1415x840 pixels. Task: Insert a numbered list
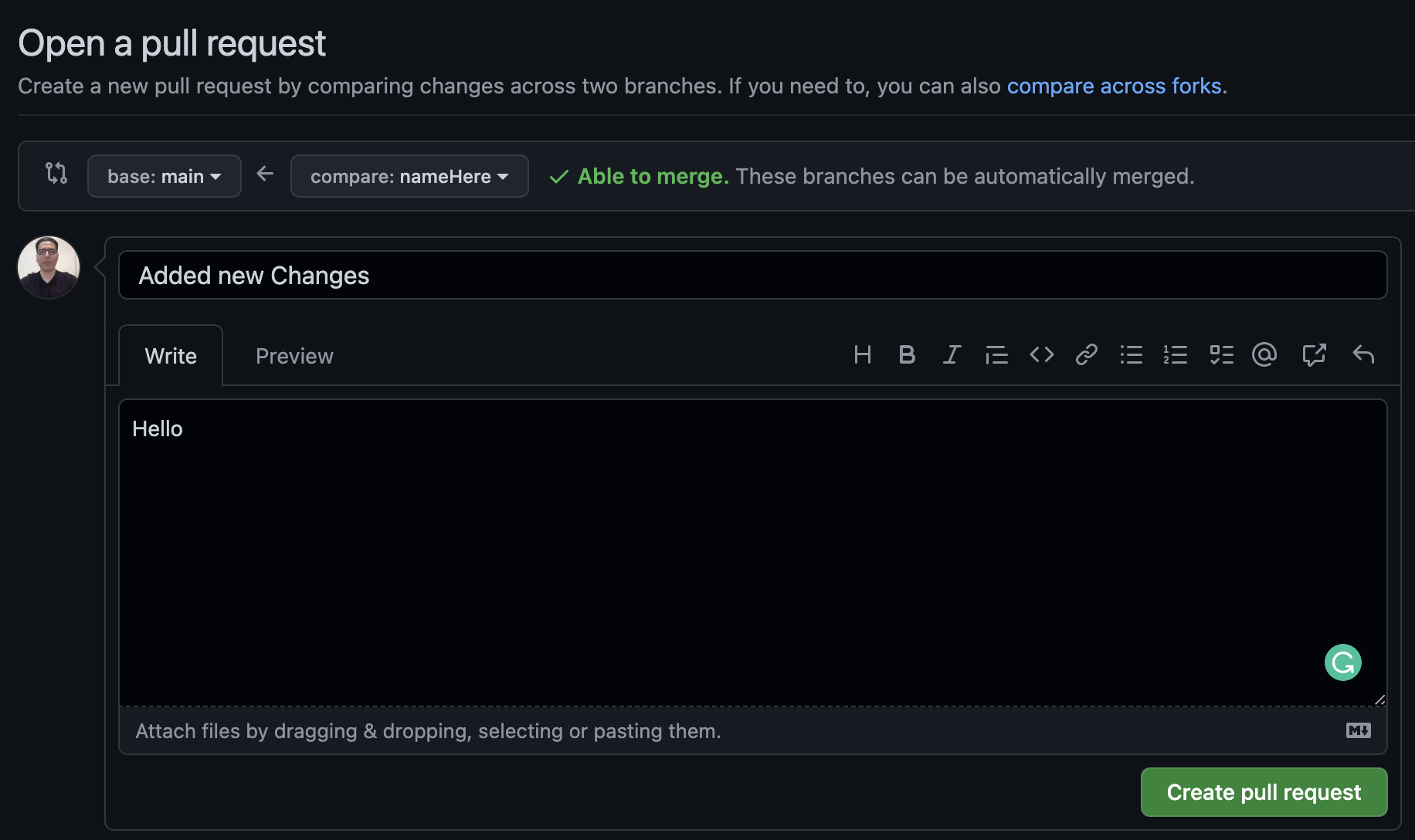click(1176, 355)
